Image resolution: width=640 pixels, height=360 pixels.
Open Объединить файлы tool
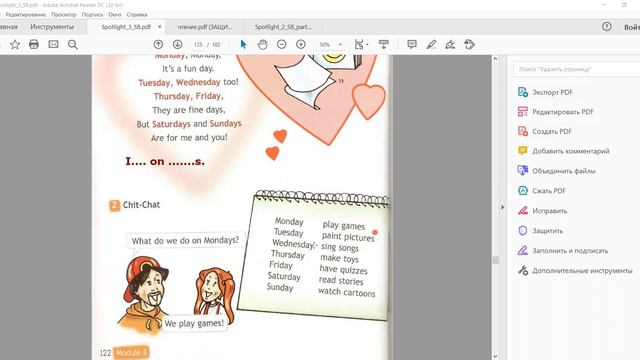point(564,171)
